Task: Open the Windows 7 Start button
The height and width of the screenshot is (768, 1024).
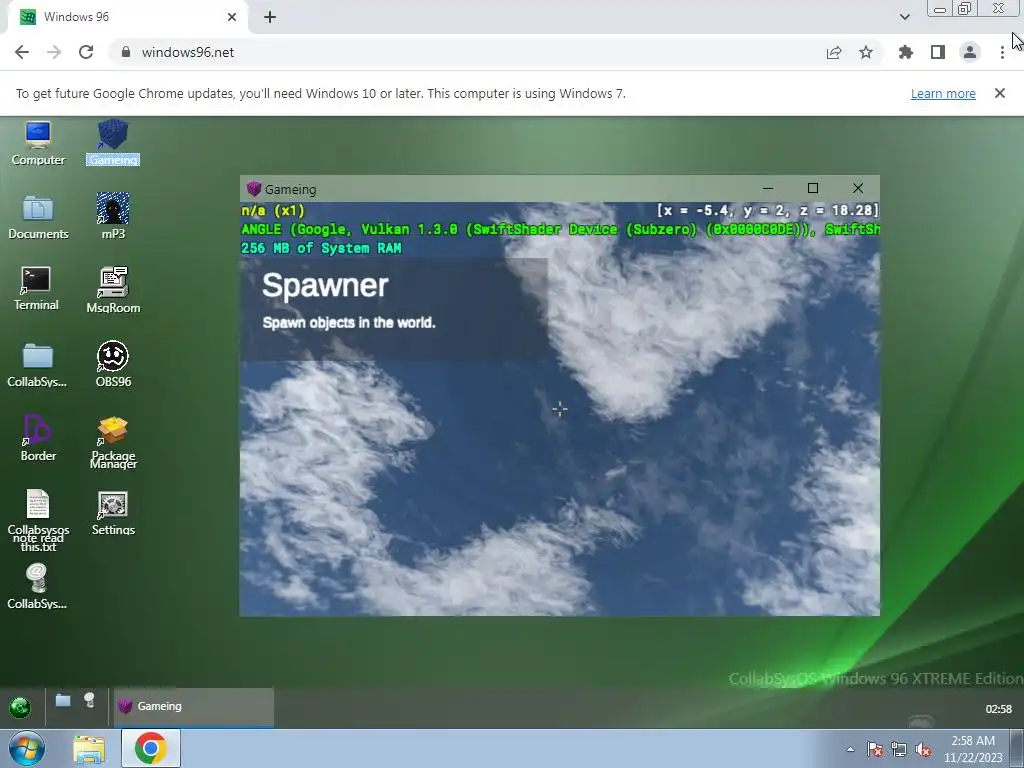Action: (x=27, y=748)
